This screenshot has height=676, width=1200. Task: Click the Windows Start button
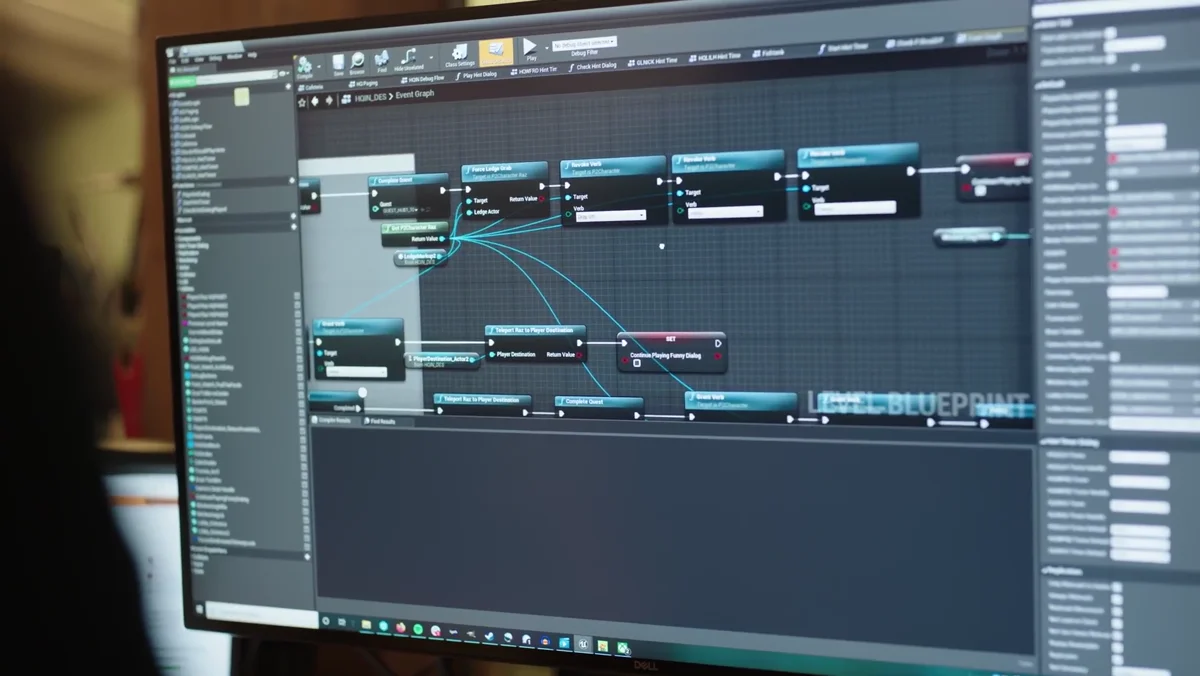click(200, 608)
